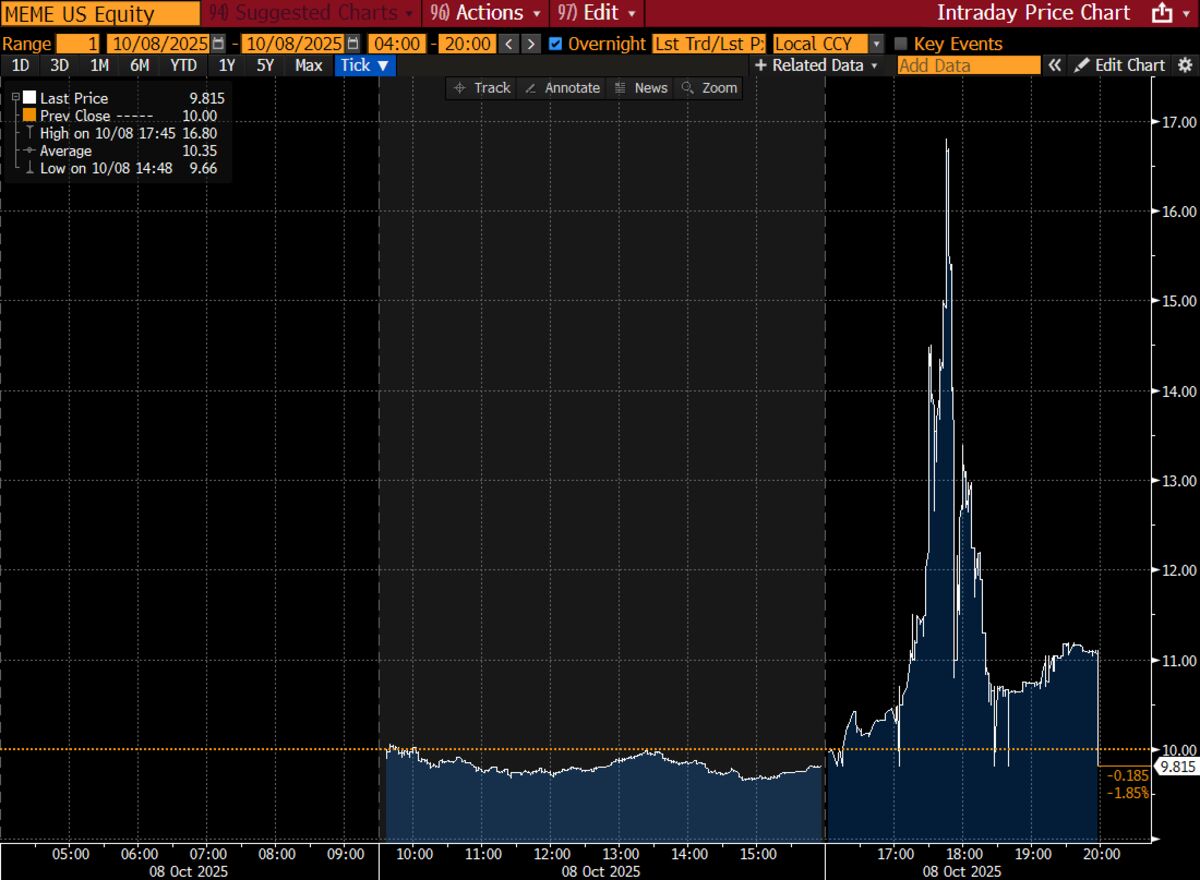Click the Edit Chart button
This screenshot has width=1200, height=880.
1119,65
